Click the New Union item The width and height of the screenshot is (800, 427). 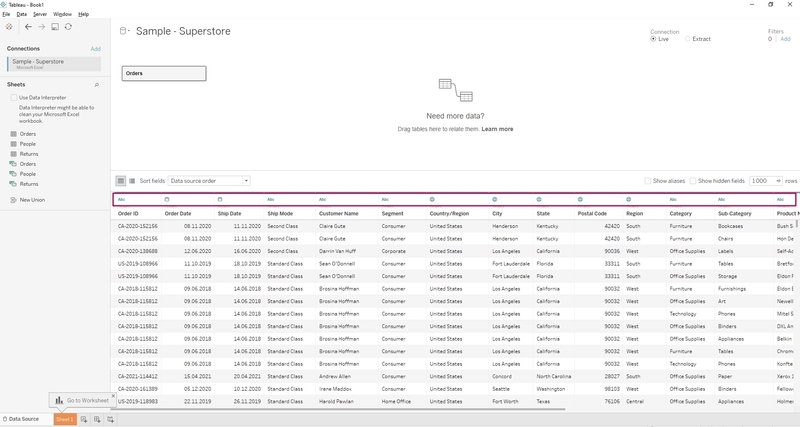pyautogui.click(x=32, y=200)
